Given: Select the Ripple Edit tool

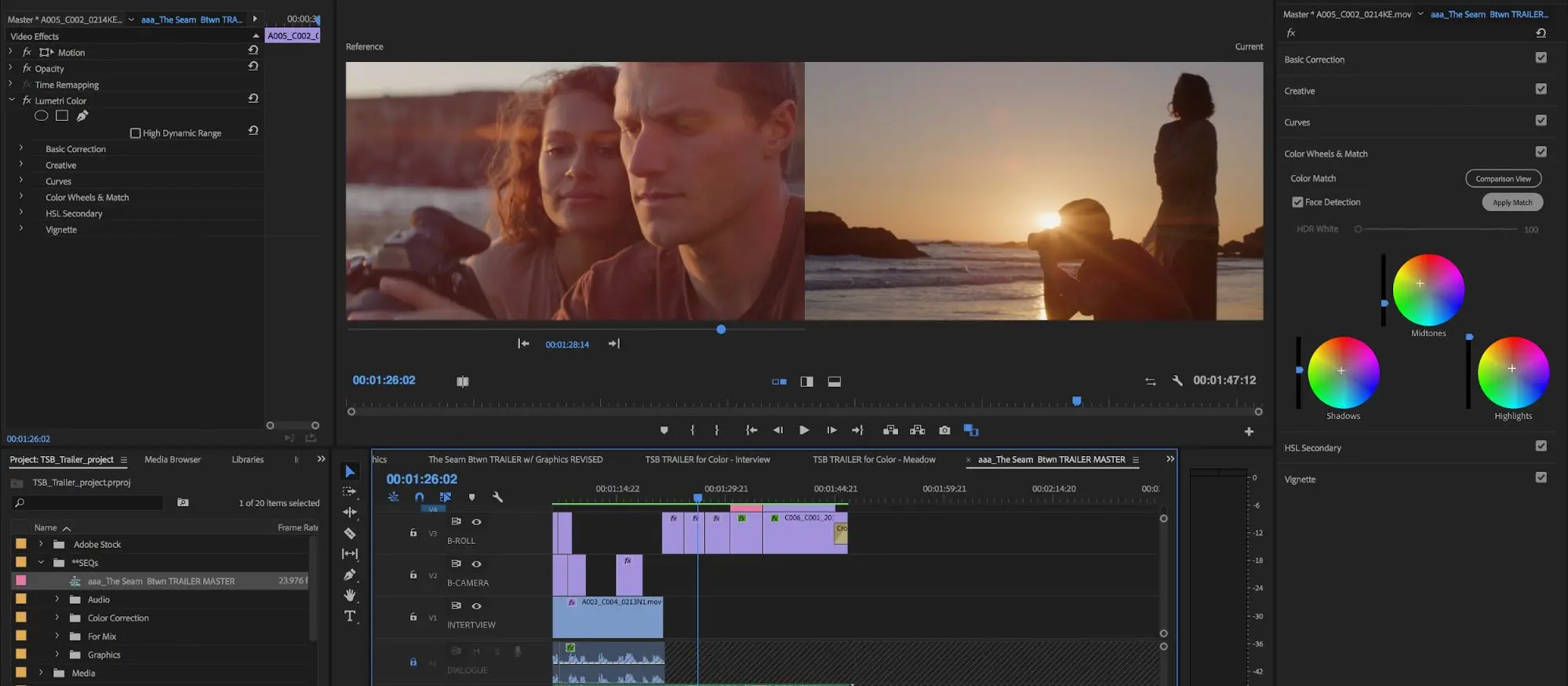Looking at the screenshot, I should tap(350, 512).
